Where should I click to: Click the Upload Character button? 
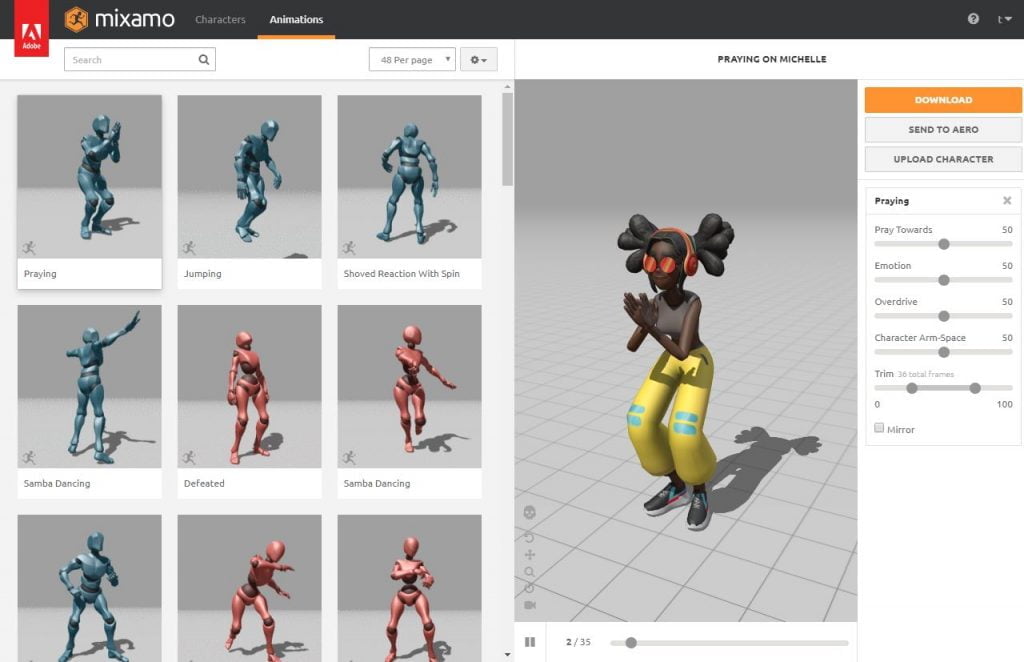[943, 159]
